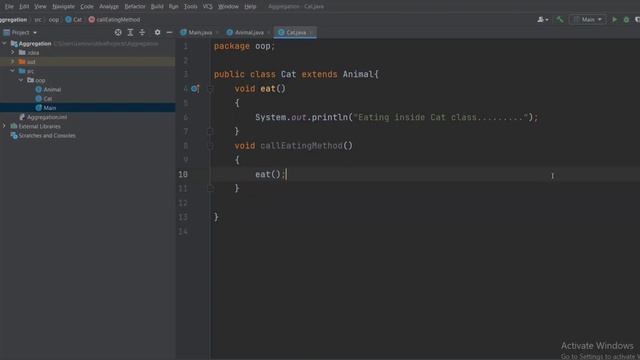Click the println string literal on line 6
Viewport: 640px width, 360px height.
[441, 118]
